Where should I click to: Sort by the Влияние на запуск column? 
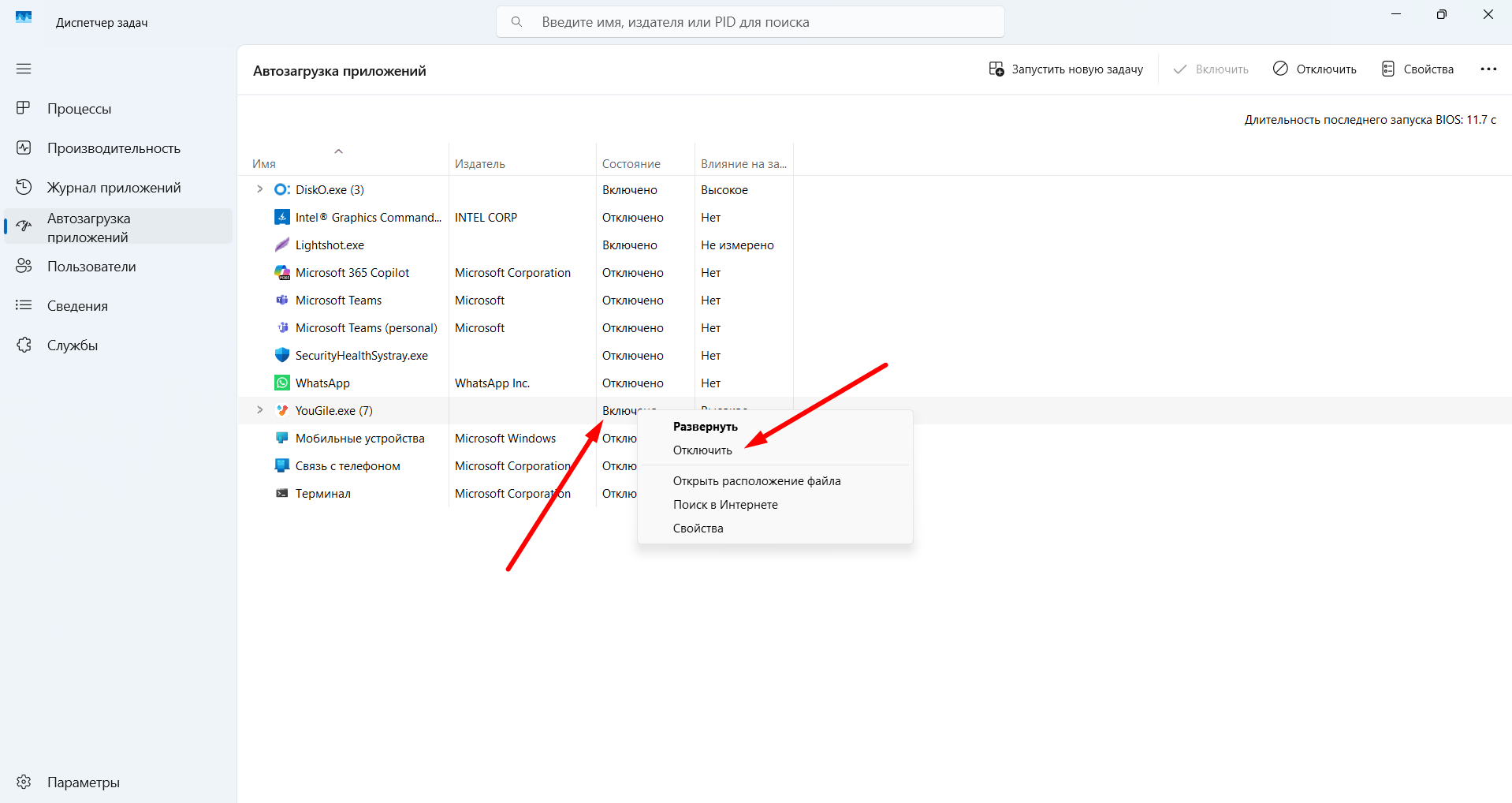[743, 164]
